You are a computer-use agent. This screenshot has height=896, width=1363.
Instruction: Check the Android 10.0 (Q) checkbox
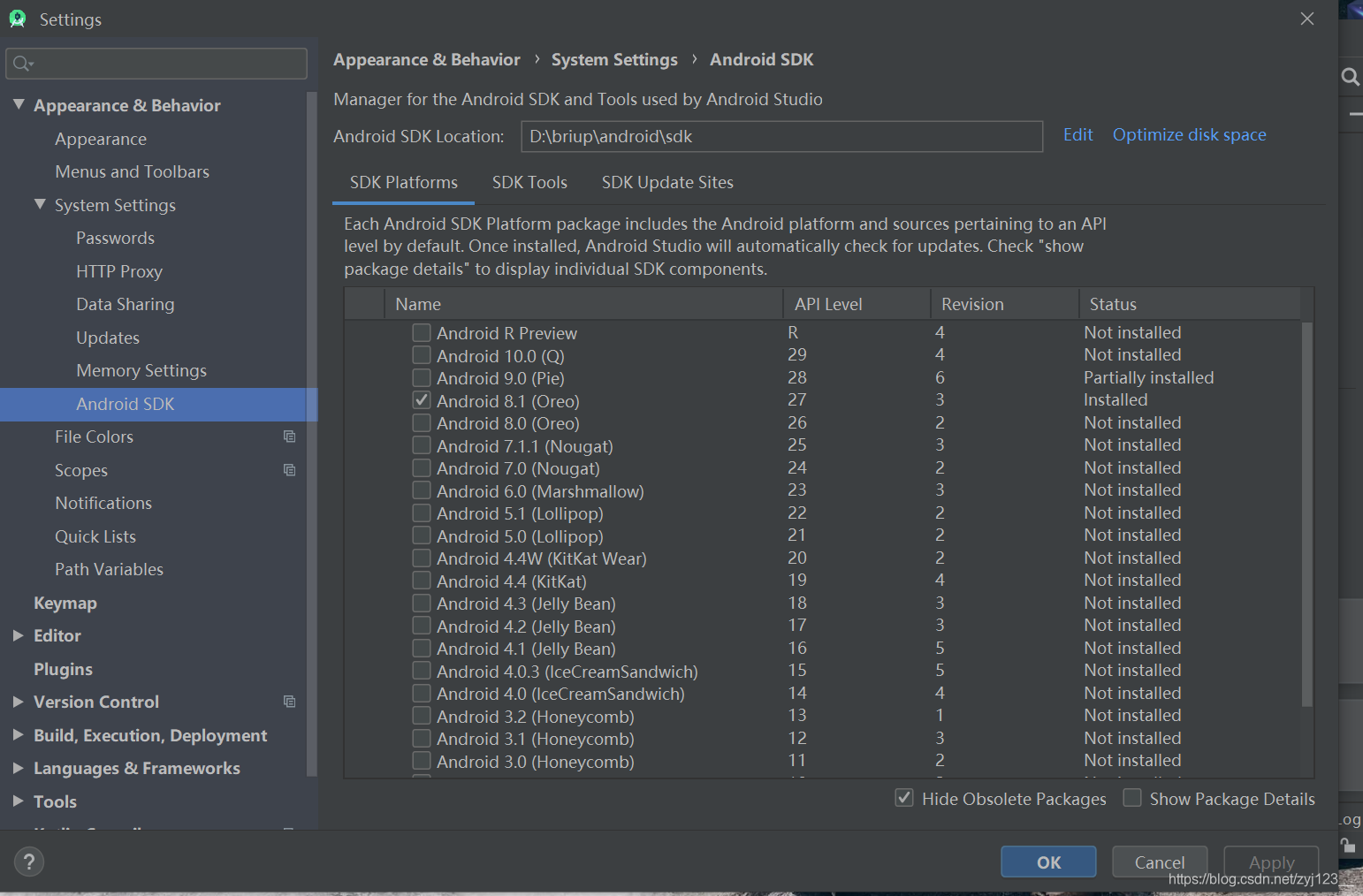pyautogui.click(x=422, y=355)
